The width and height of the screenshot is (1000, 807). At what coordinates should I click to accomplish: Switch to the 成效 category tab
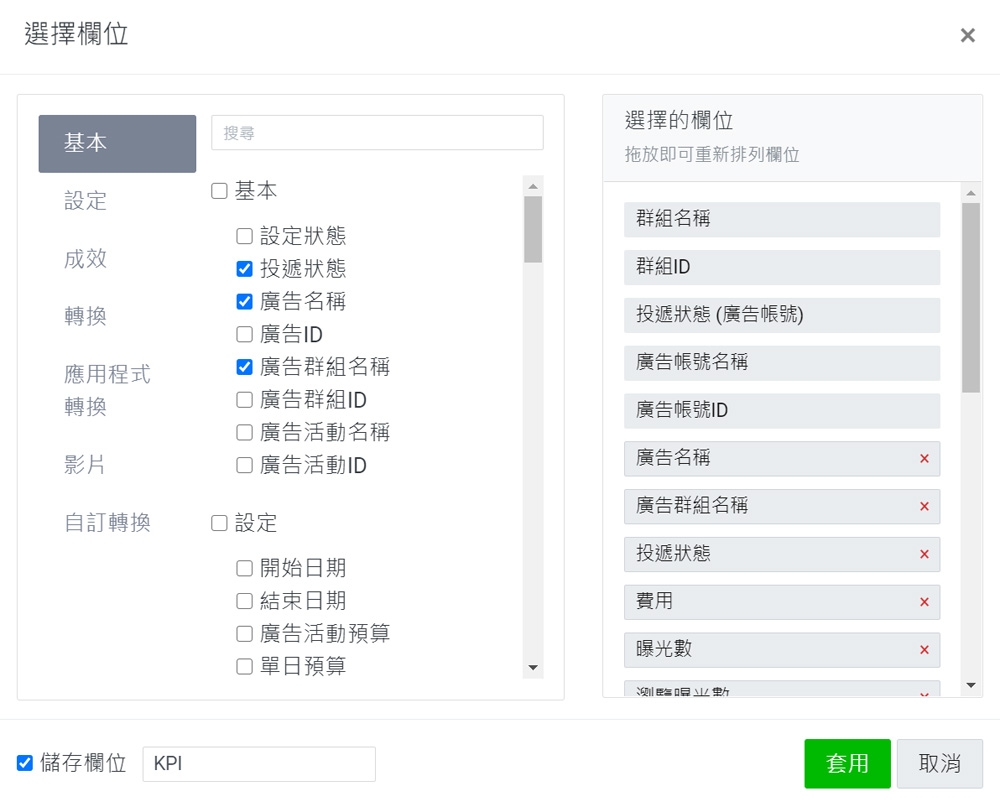[x=86, y=259]
